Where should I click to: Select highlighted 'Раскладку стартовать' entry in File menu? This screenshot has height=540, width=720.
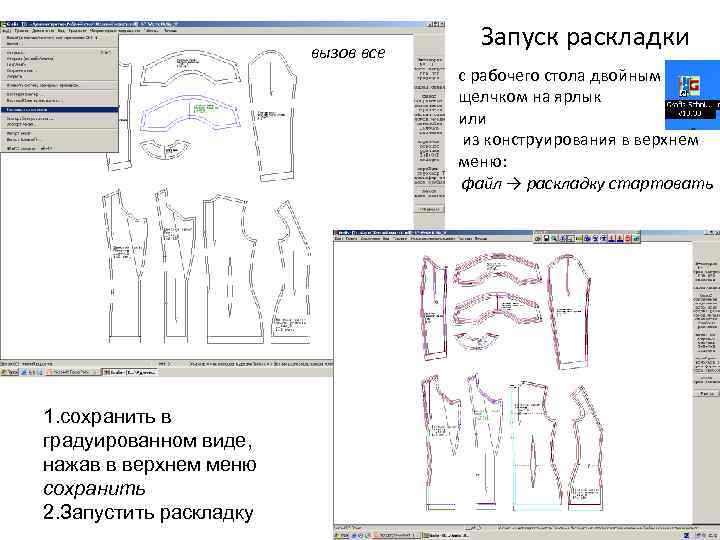(60, 109)
